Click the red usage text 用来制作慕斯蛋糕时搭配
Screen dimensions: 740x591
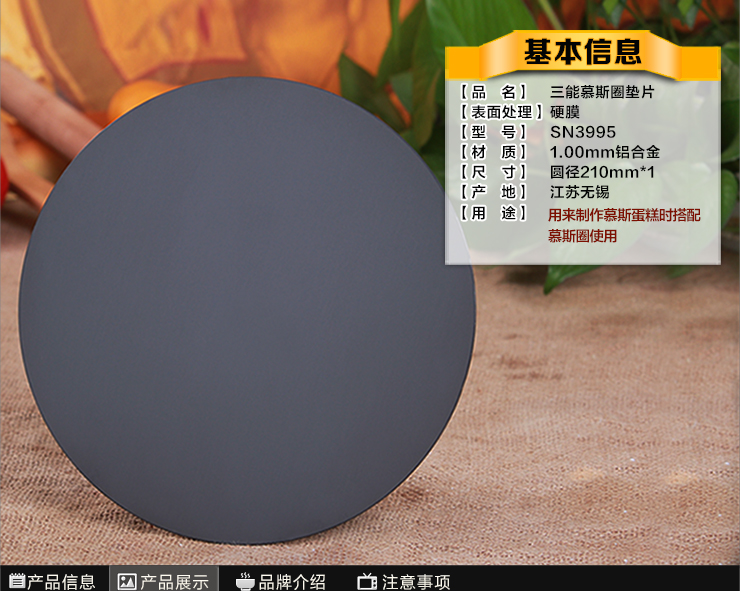624,215
